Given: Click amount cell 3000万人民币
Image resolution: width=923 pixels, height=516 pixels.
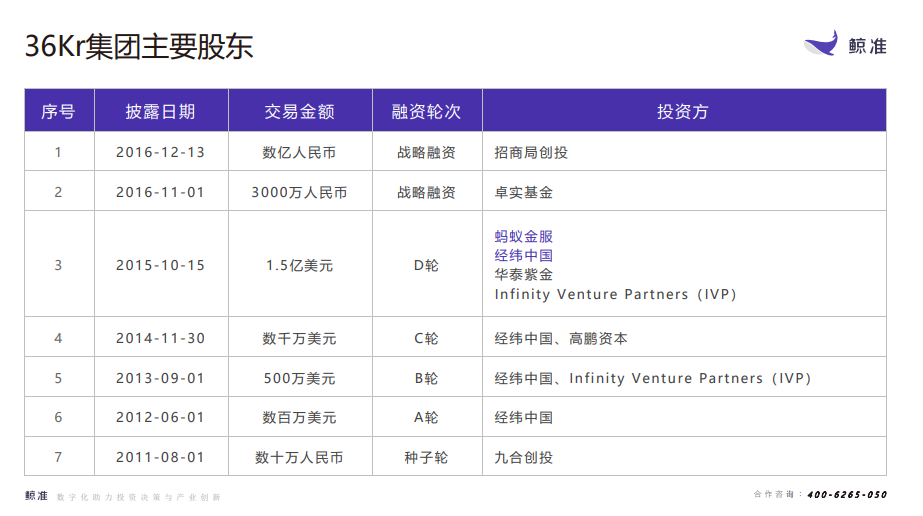Looking at the screenshot, I should pos(300,192).
